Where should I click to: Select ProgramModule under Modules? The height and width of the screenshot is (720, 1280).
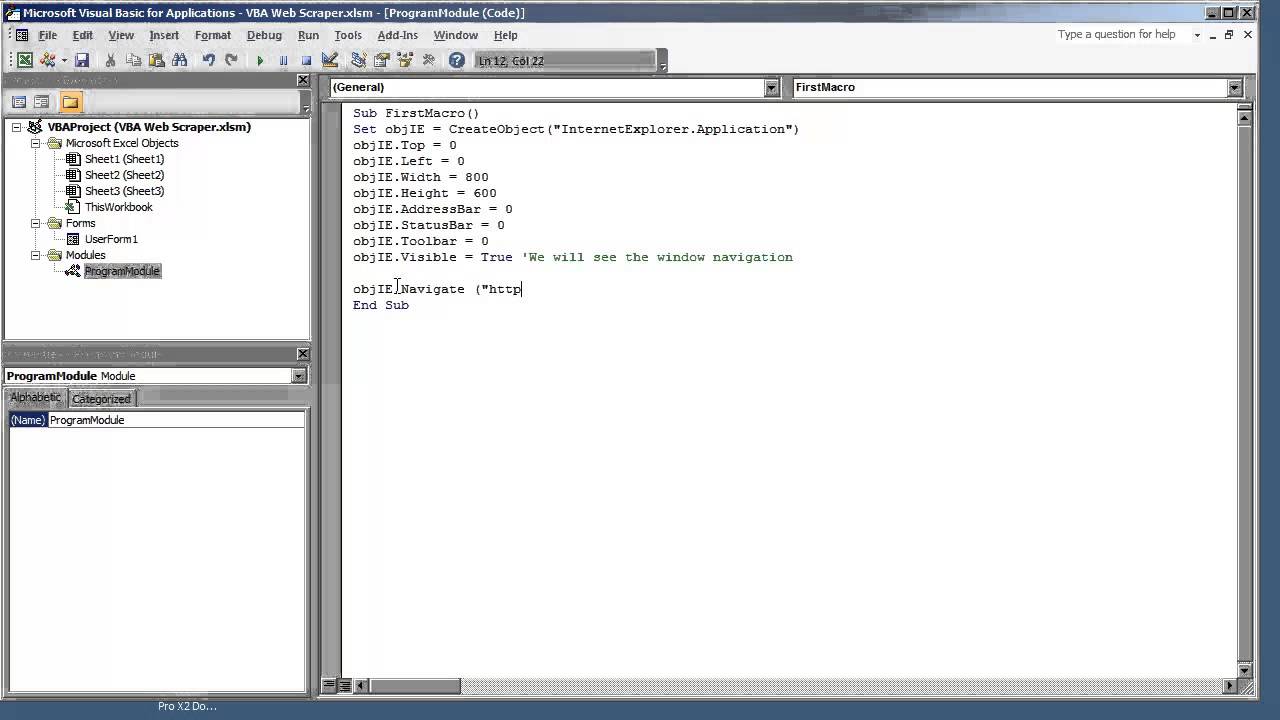[122, 271]
